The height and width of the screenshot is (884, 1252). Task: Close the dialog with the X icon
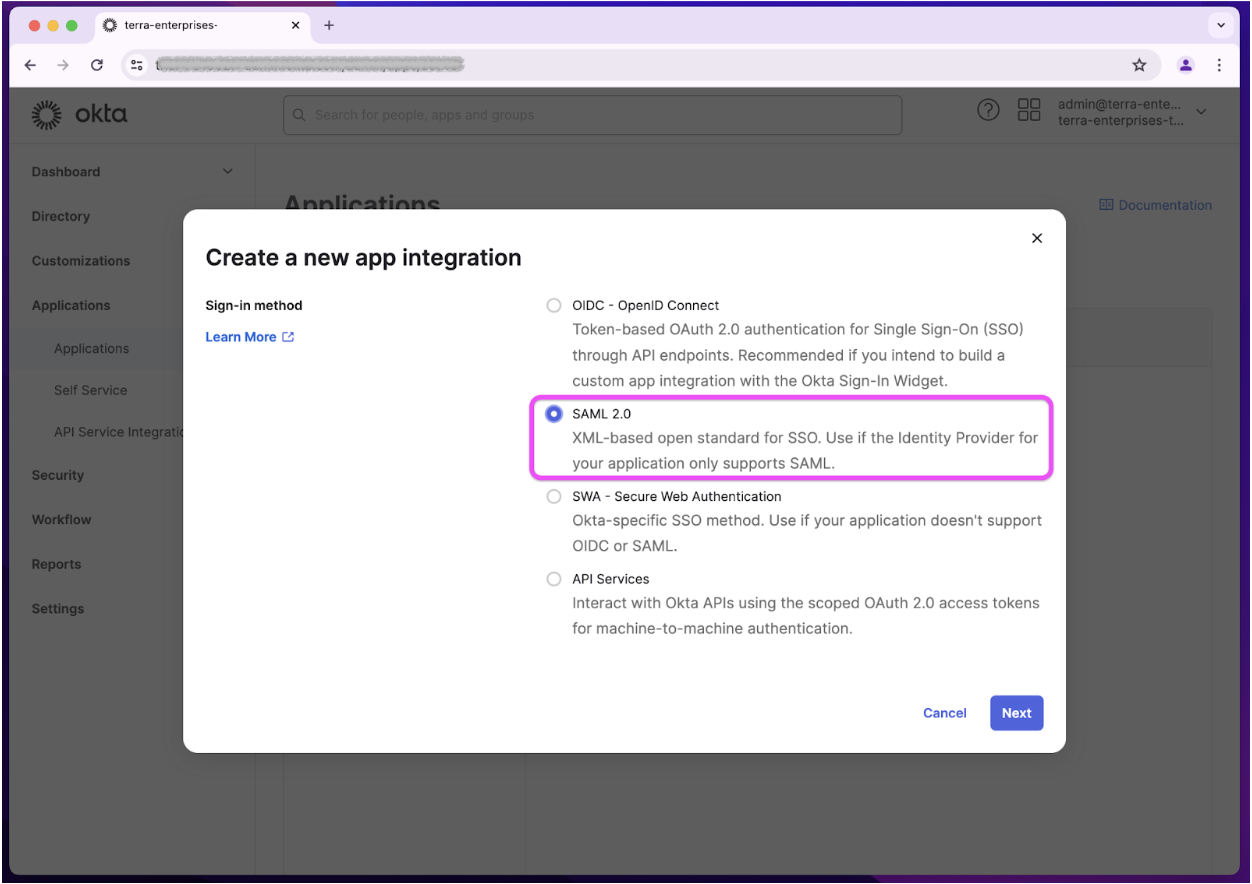[x=1037, y=238]
